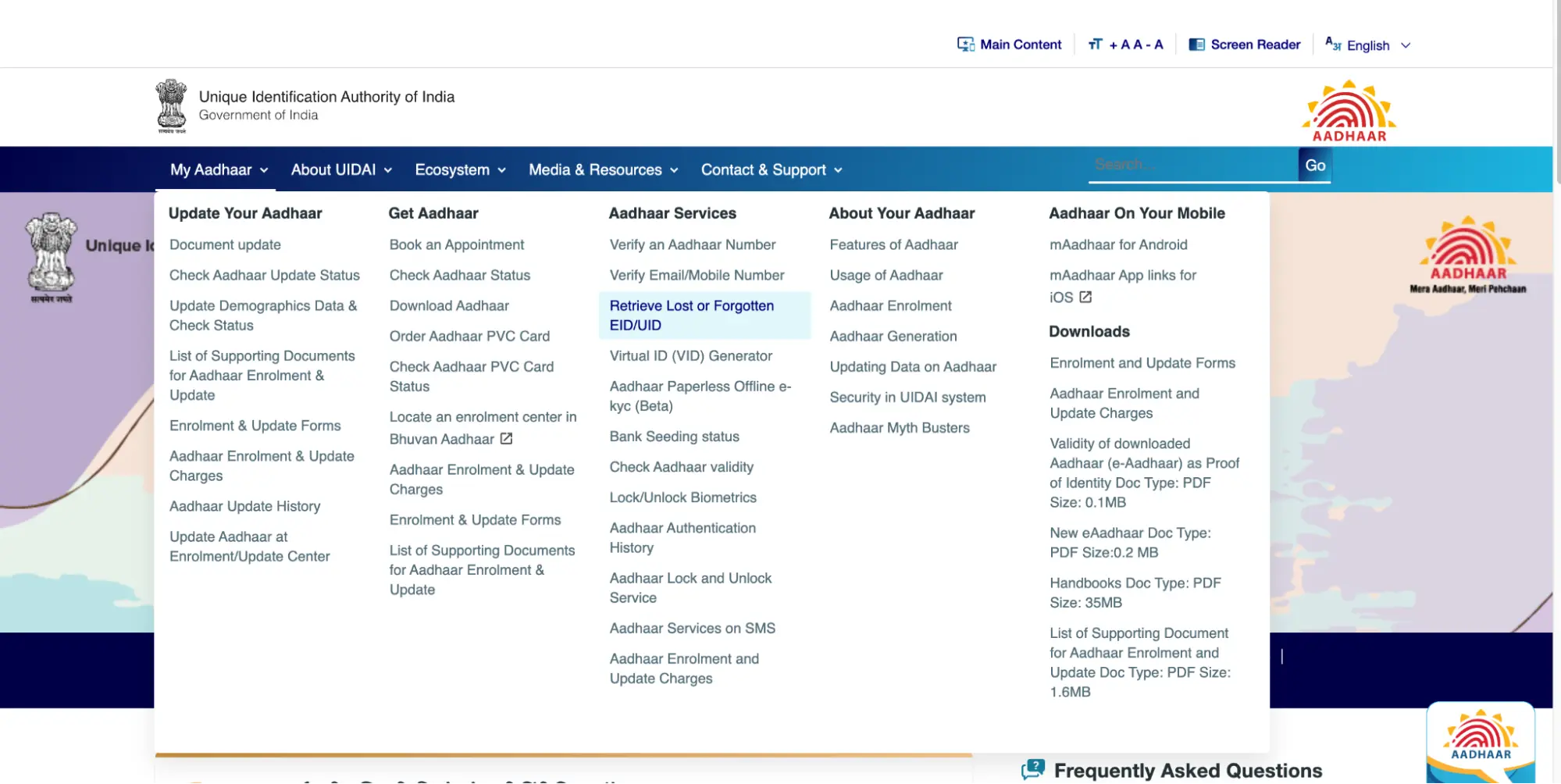Open Aadhaar Paperless Offline e-kyc (Beta)

tap(700, 396)
